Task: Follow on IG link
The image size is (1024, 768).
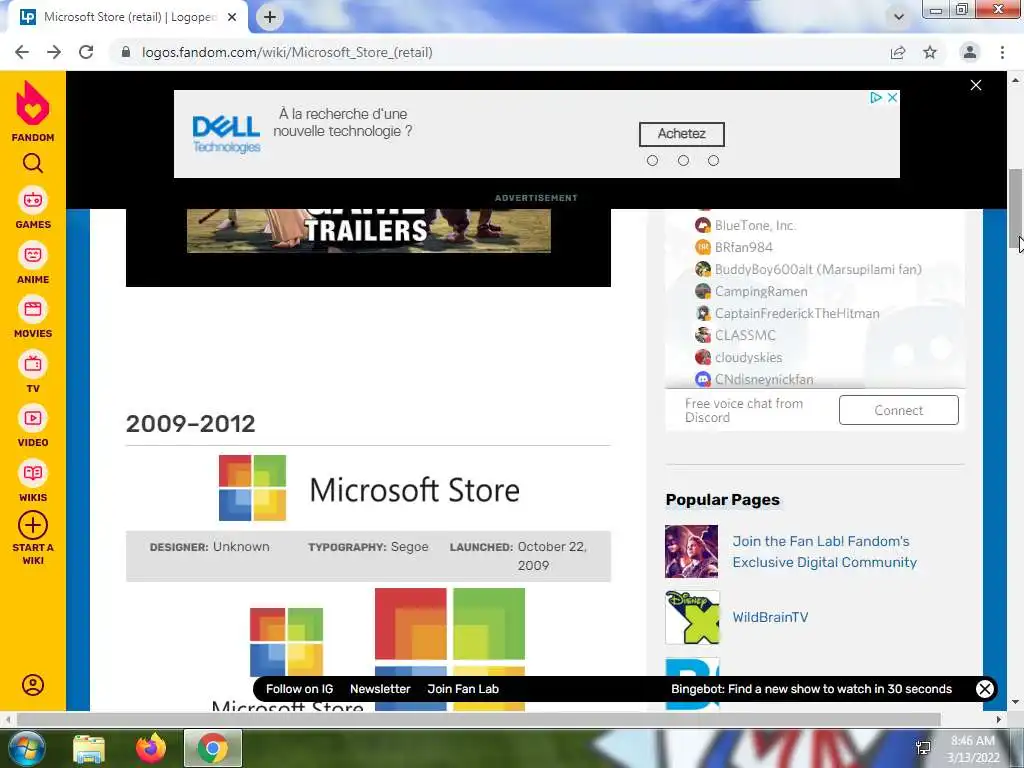Action: pos(299,689)
